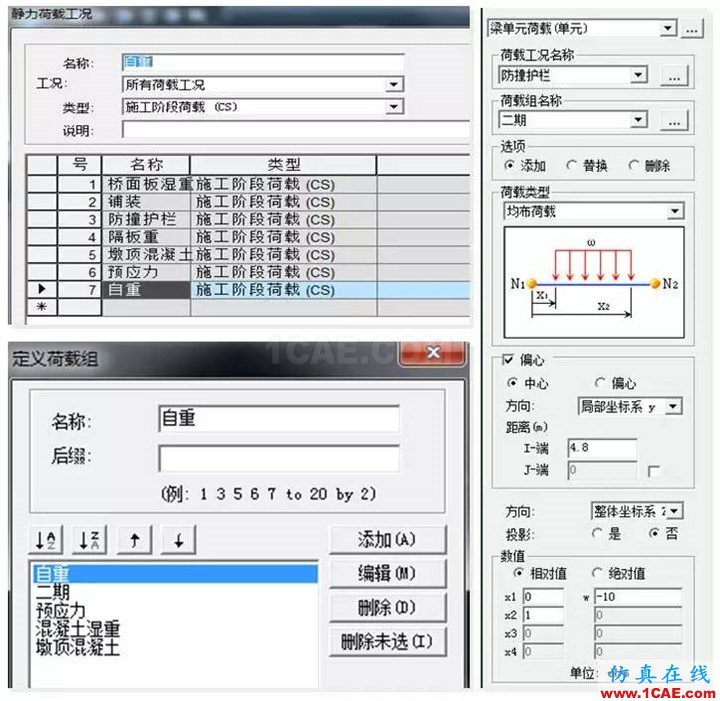The width and height of the screenshot is (720, 701).
Task: Select 二期 in load group list
Action: pos(53,592)
